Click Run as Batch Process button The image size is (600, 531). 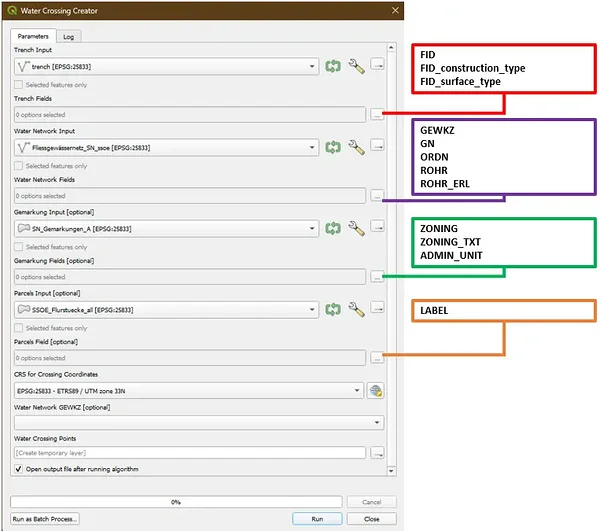(45, 519)
